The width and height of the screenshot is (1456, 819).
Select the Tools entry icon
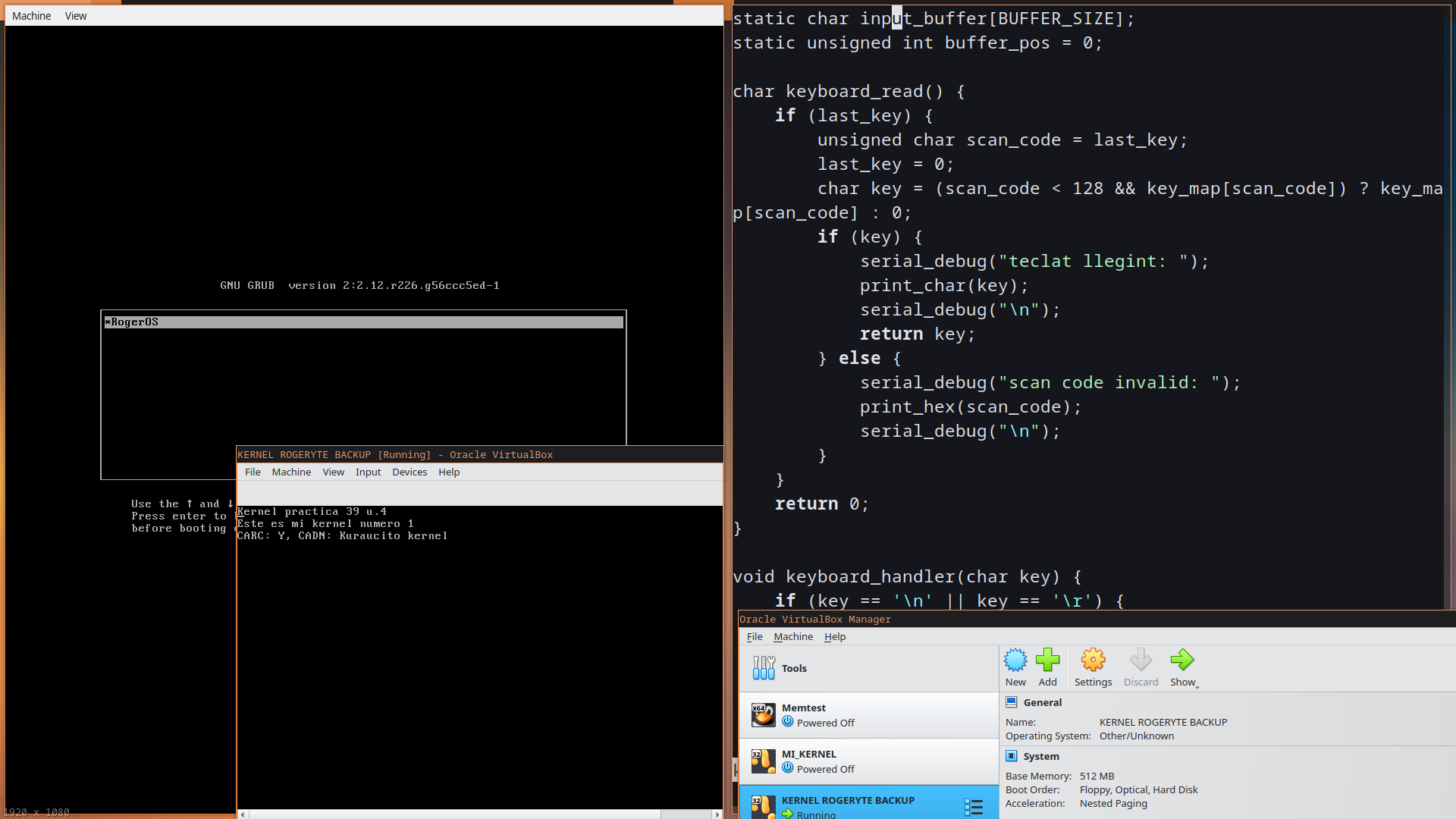pos(764,668)
